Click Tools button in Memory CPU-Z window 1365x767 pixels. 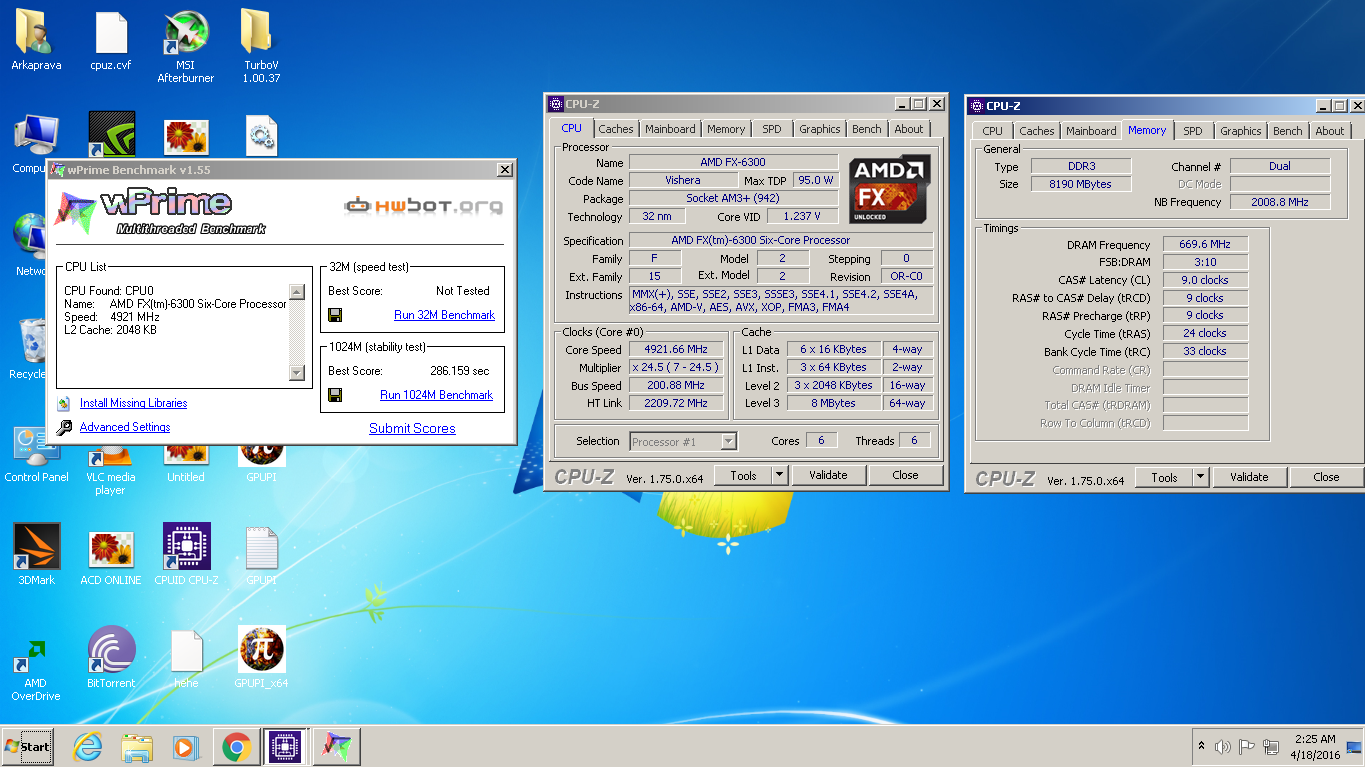pyautogui.click(x=1165, y=477)
